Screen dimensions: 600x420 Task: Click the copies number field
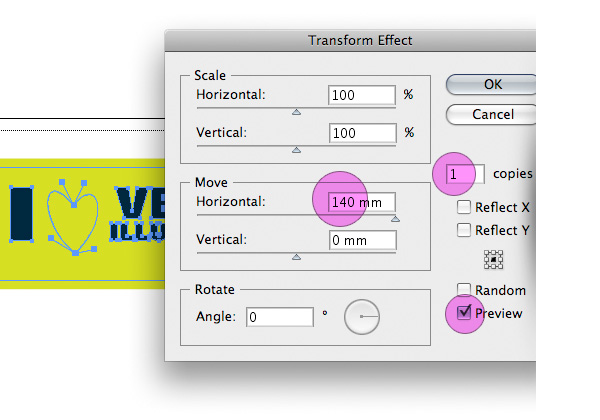tap(465, 174)
